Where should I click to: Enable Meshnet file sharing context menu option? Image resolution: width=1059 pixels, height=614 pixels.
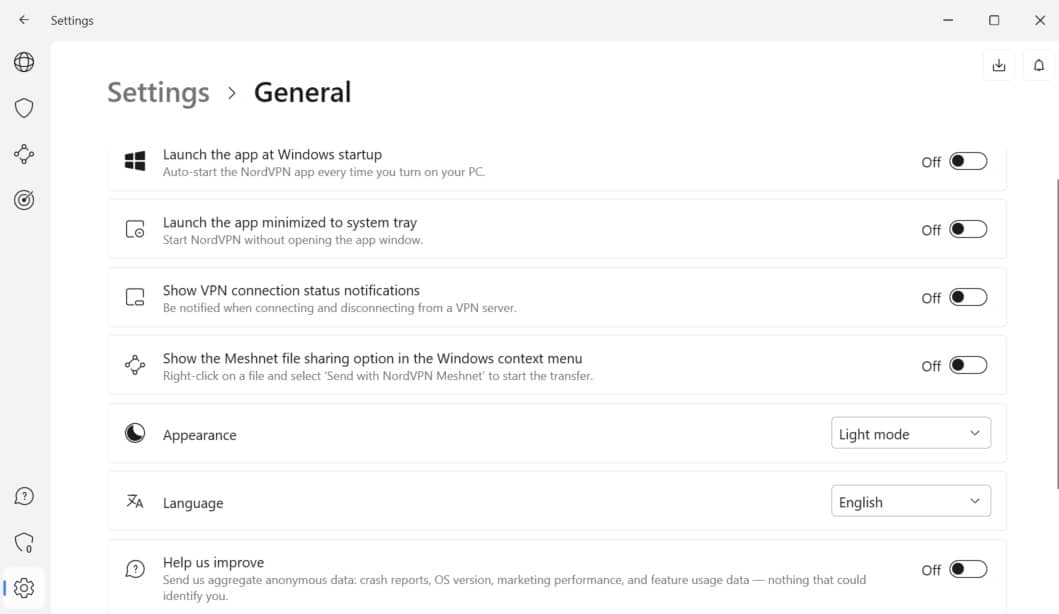coord(968,365)
